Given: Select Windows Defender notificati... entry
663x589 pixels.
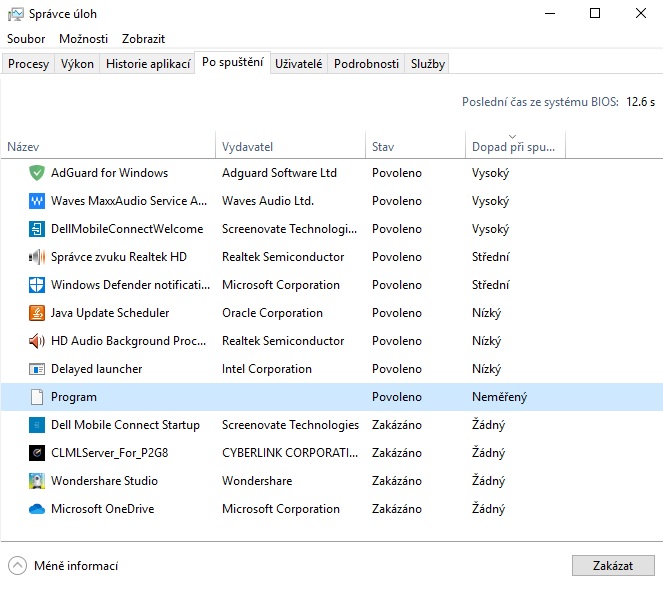Looking at the screenshot, I should pyautogui.click(x=130, y=285).
